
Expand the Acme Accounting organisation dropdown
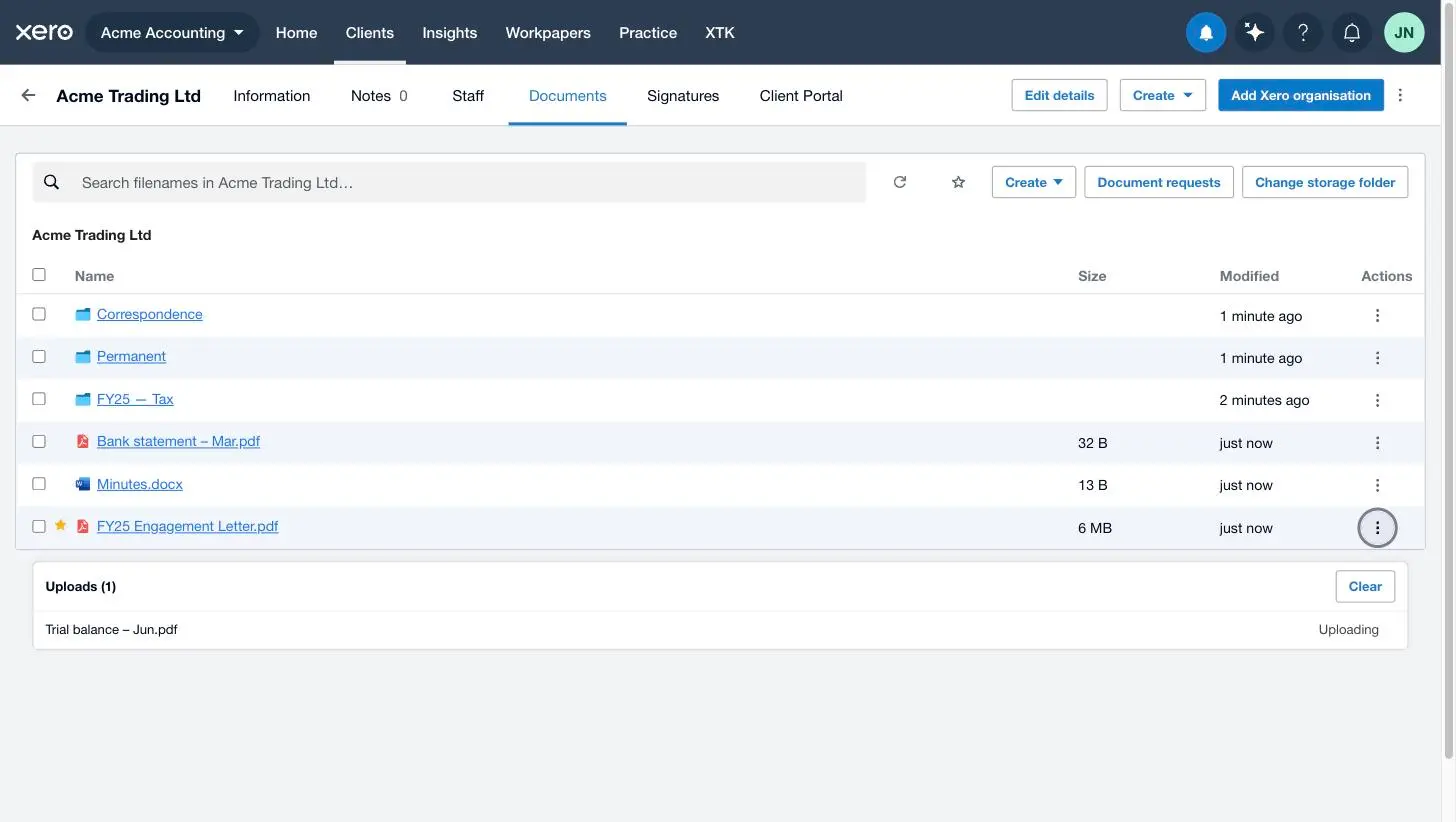click(x=172, y=32)
